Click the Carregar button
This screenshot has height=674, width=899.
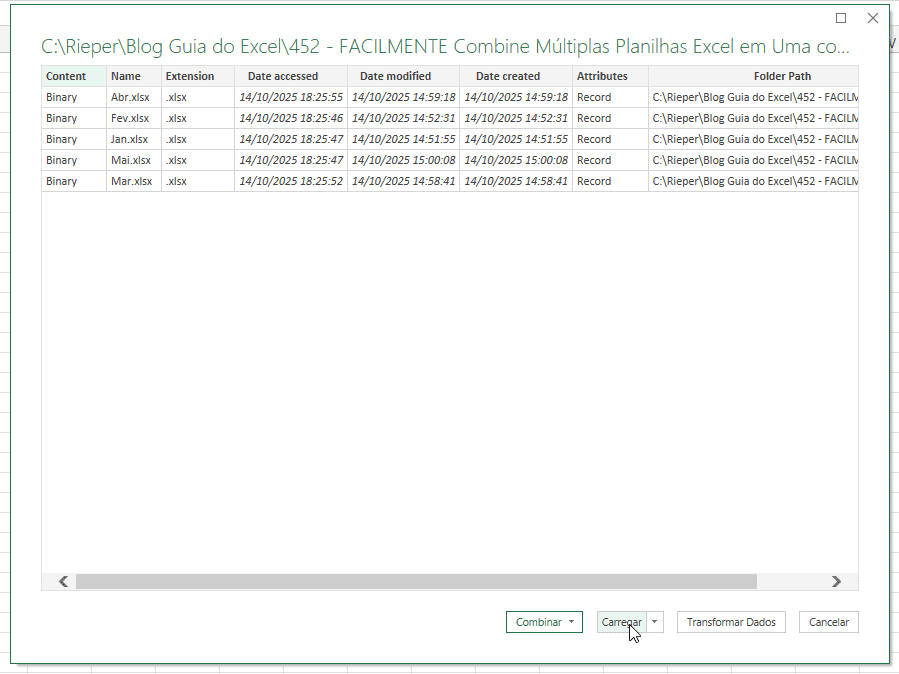(x=621, y=622)
